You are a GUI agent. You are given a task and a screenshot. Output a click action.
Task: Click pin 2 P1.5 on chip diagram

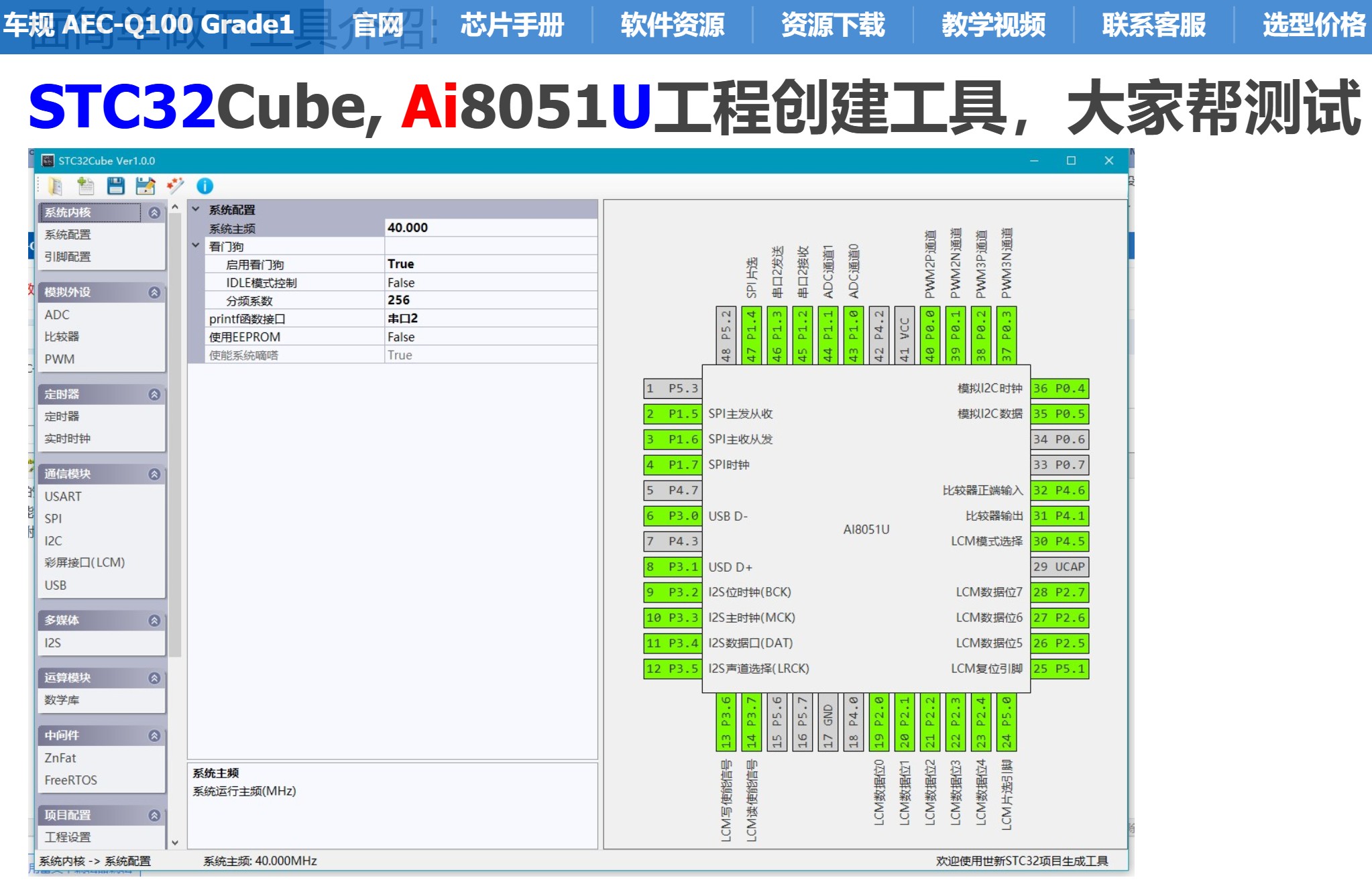673,414
